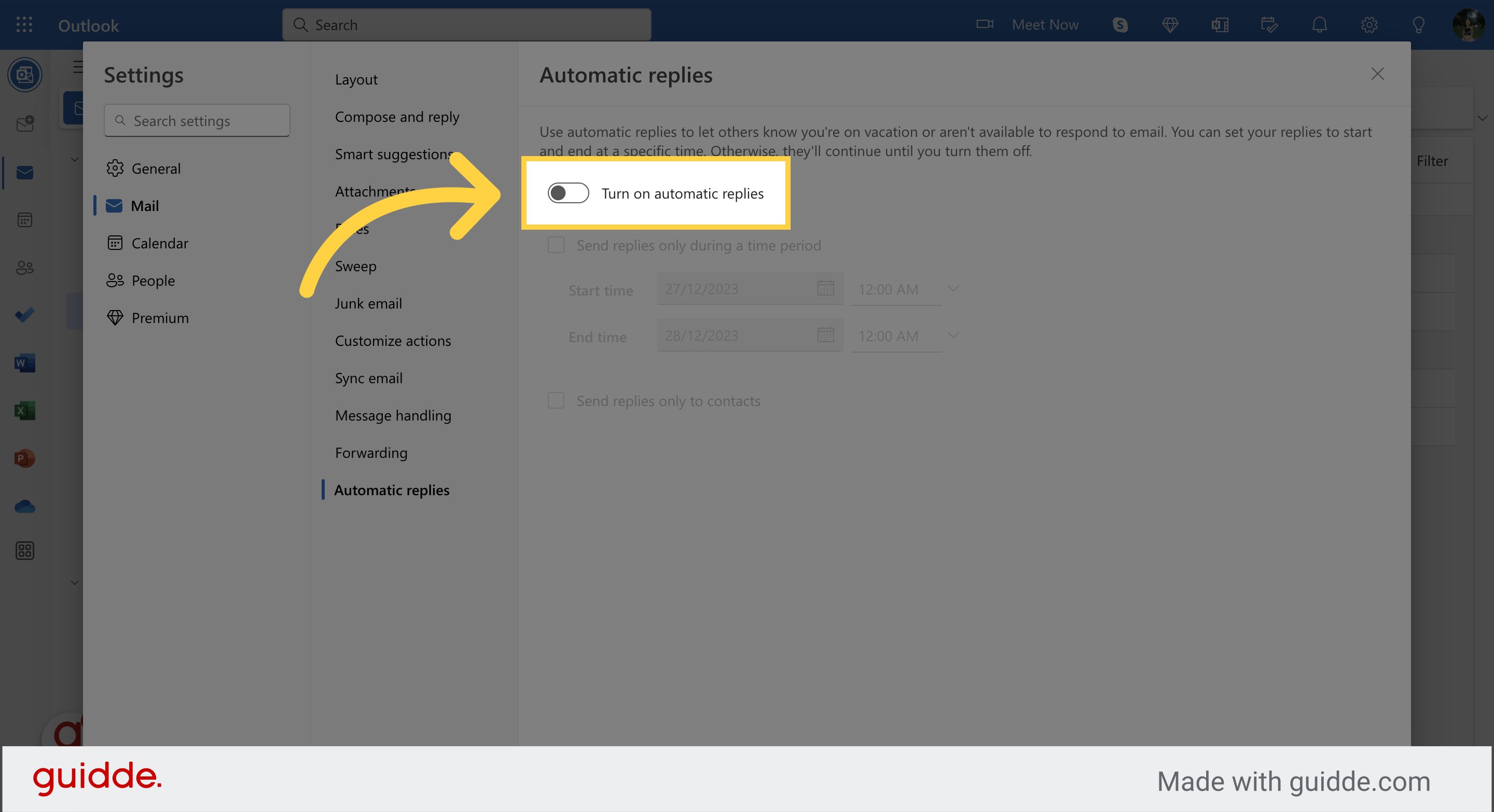Launch Excel from the left app rail
Screen dimensions: 1494x812
24,410
